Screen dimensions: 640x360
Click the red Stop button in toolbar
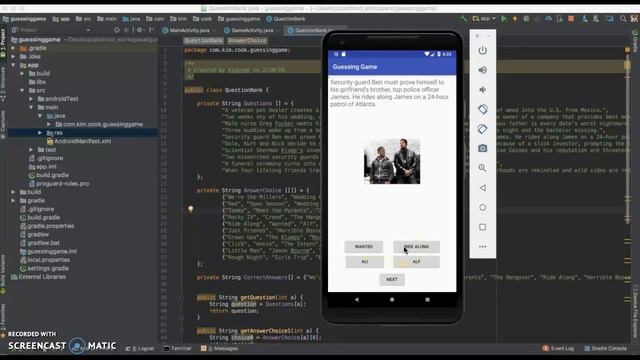click(x=571, y=19)
